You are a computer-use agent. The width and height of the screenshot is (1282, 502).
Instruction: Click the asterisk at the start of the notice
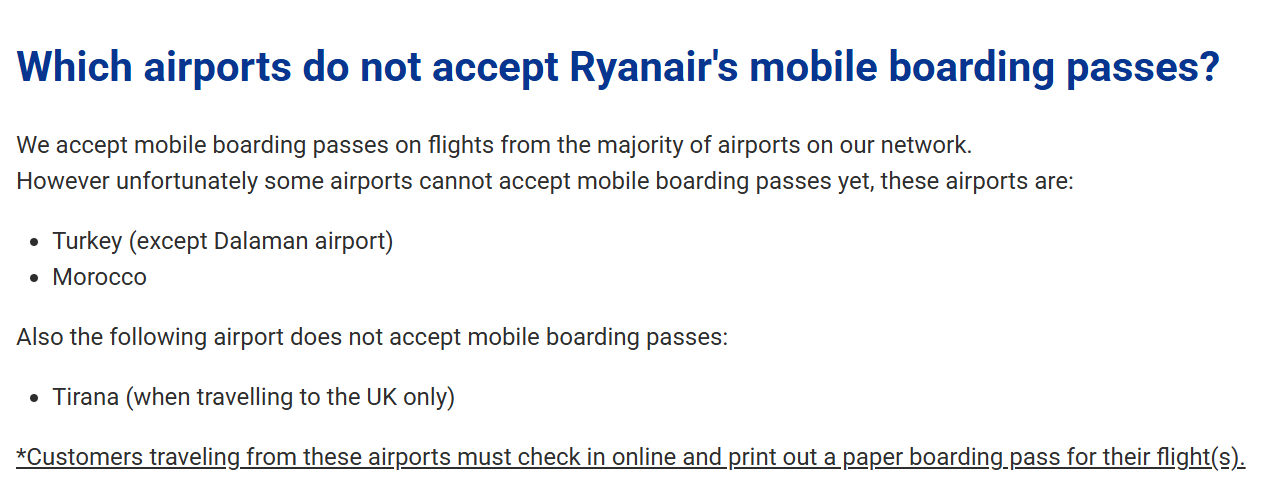tap(22, 453)
